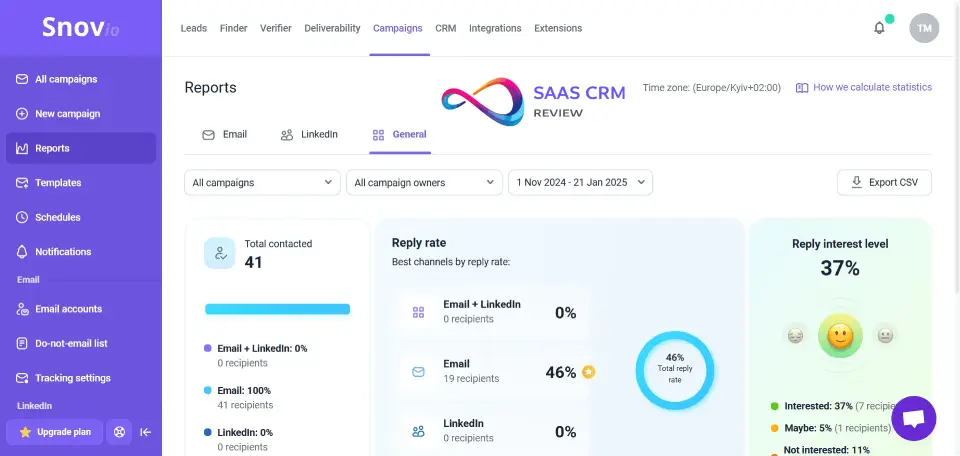Screen dimensions: 960x456
Task: Switch to the Email reports tab
Action: [x=225, y=134]
